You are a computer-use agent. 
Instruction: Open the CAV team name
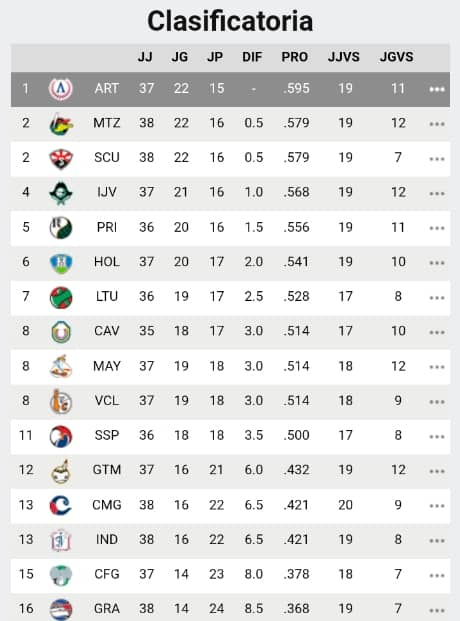coord(107,331)
